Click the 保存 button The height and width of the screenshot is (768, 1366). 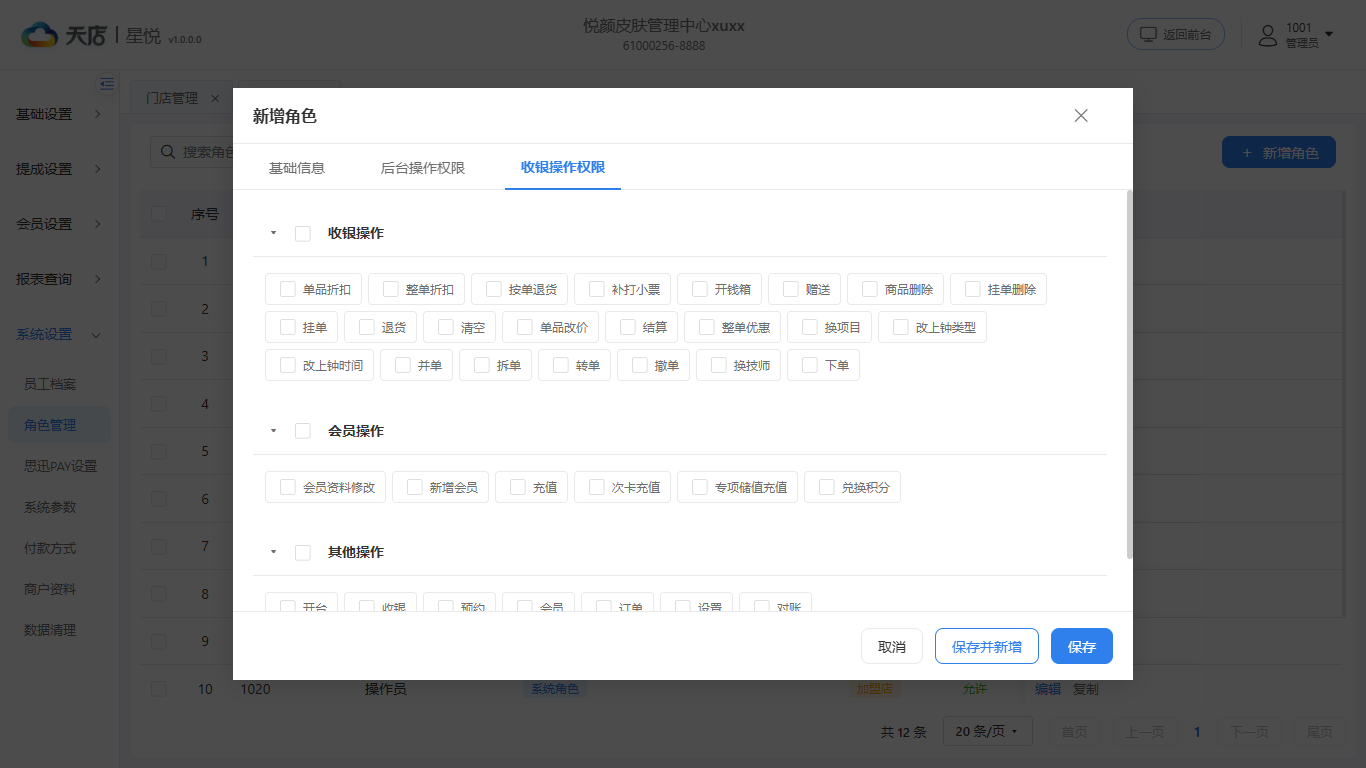1082,646
